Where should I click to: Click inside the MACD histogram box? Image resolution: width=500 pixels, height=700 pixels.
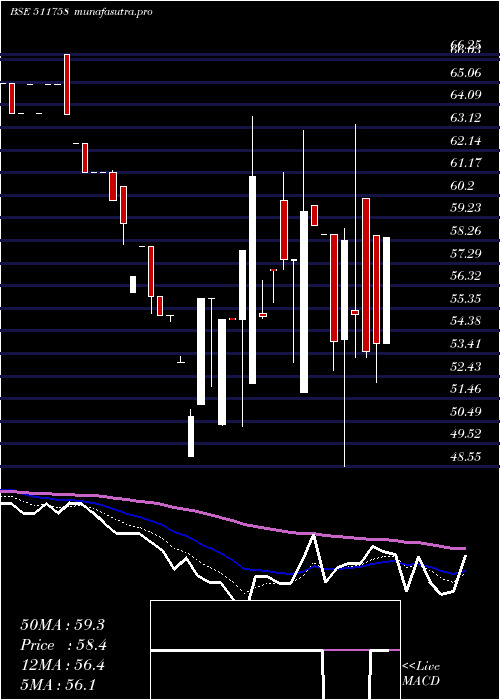coord(275,650)
